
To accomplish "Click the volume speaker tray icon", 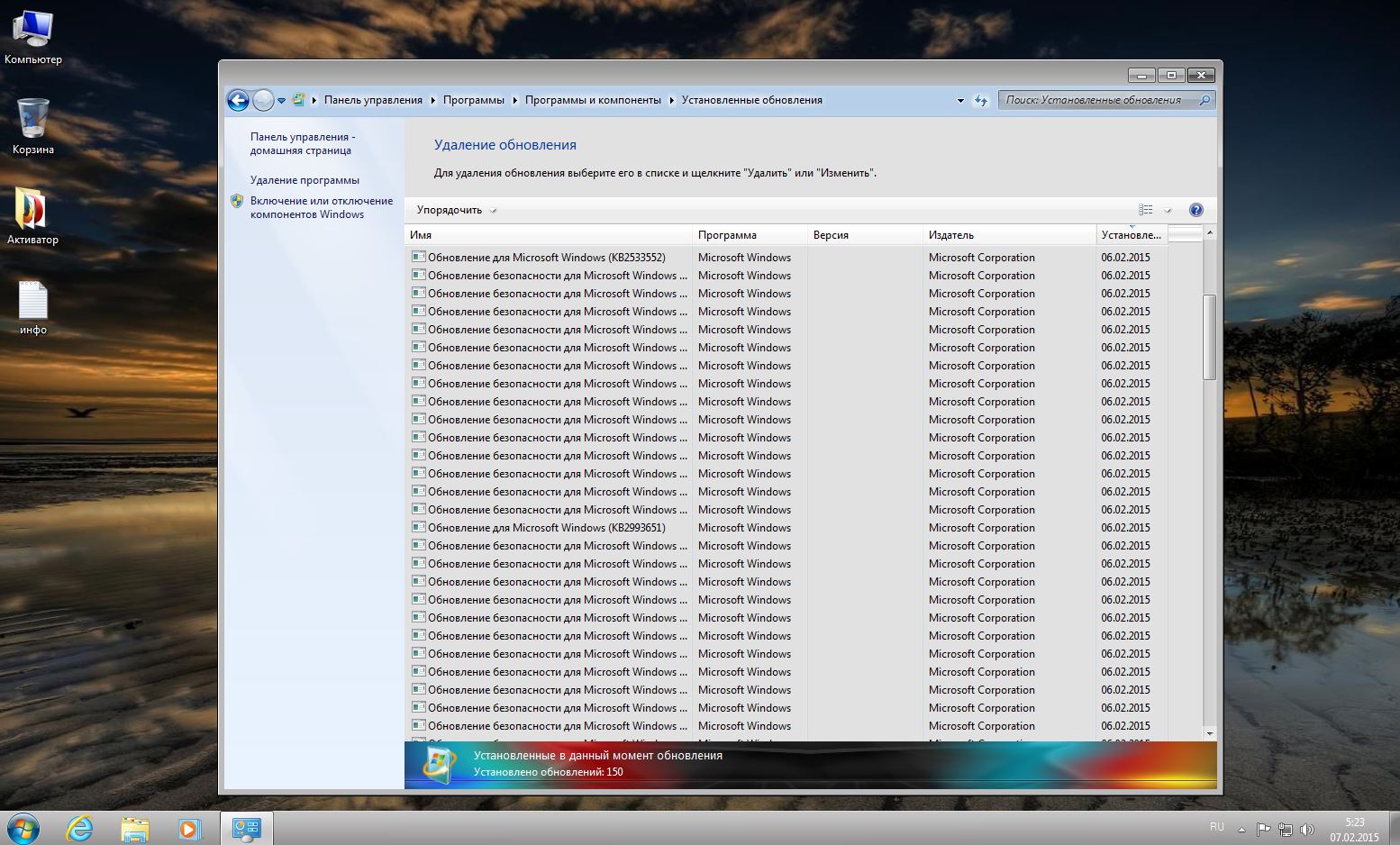I will click(1307, 830).
